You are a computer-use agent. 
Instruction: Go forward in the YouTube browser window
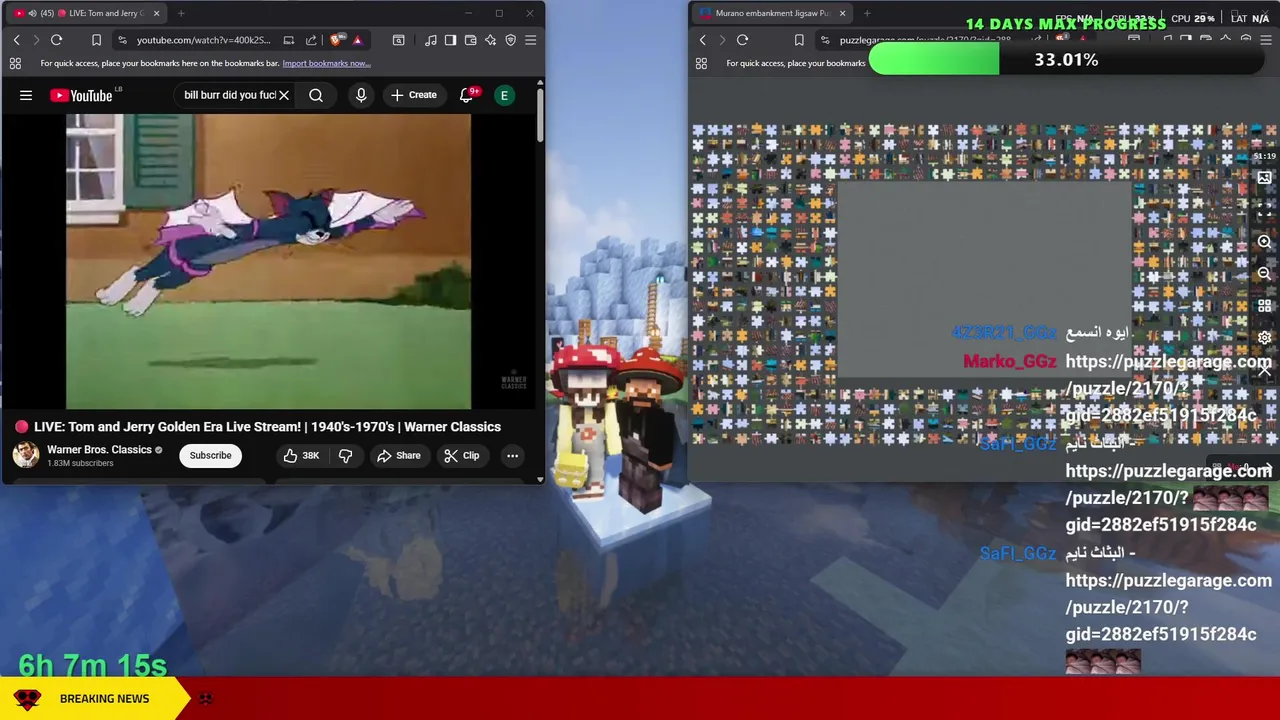(x=36, y=40)
